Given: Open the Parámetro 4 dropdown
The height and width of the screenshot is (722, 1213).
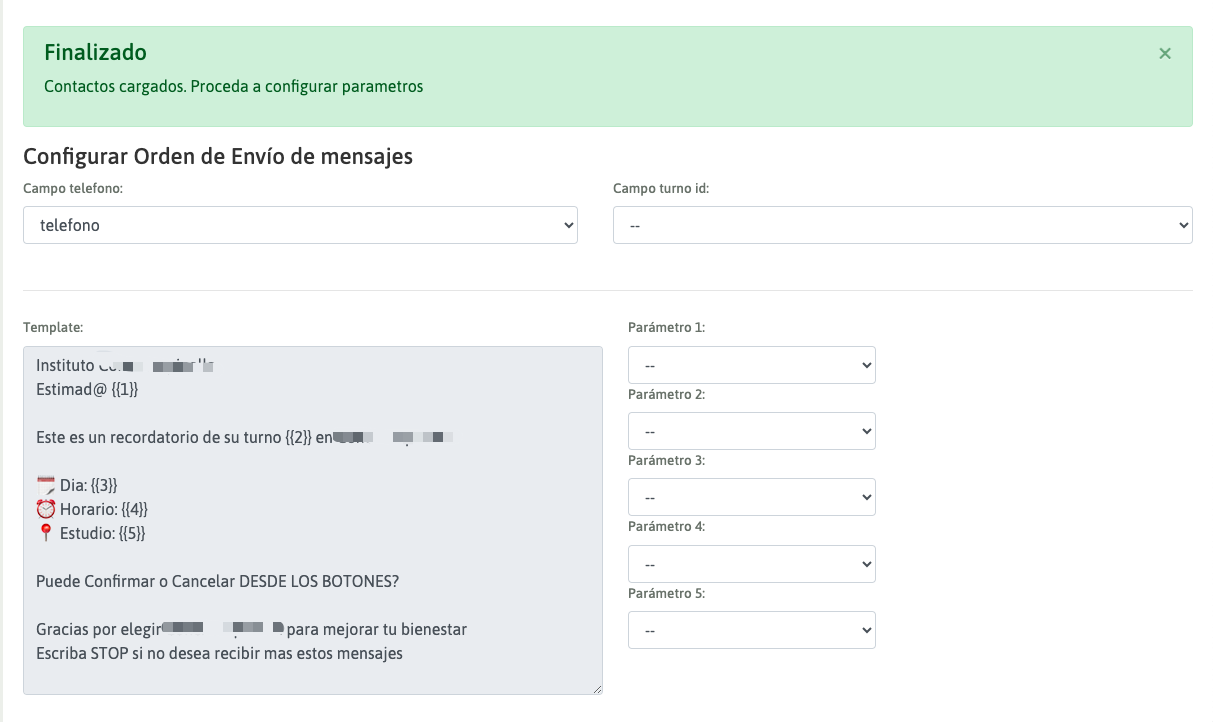Looking at the screenshot, I should [751, 564].
